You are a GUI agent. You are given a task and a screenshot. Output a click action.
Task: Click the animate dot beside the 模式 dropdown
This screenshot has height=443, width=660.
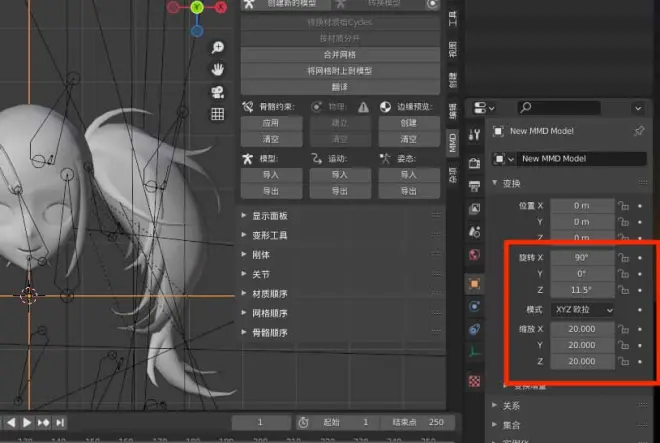coord(640,310)
